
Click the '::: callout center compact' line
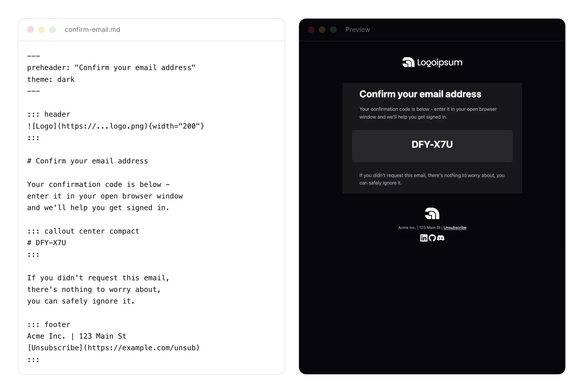pos(83,231)
